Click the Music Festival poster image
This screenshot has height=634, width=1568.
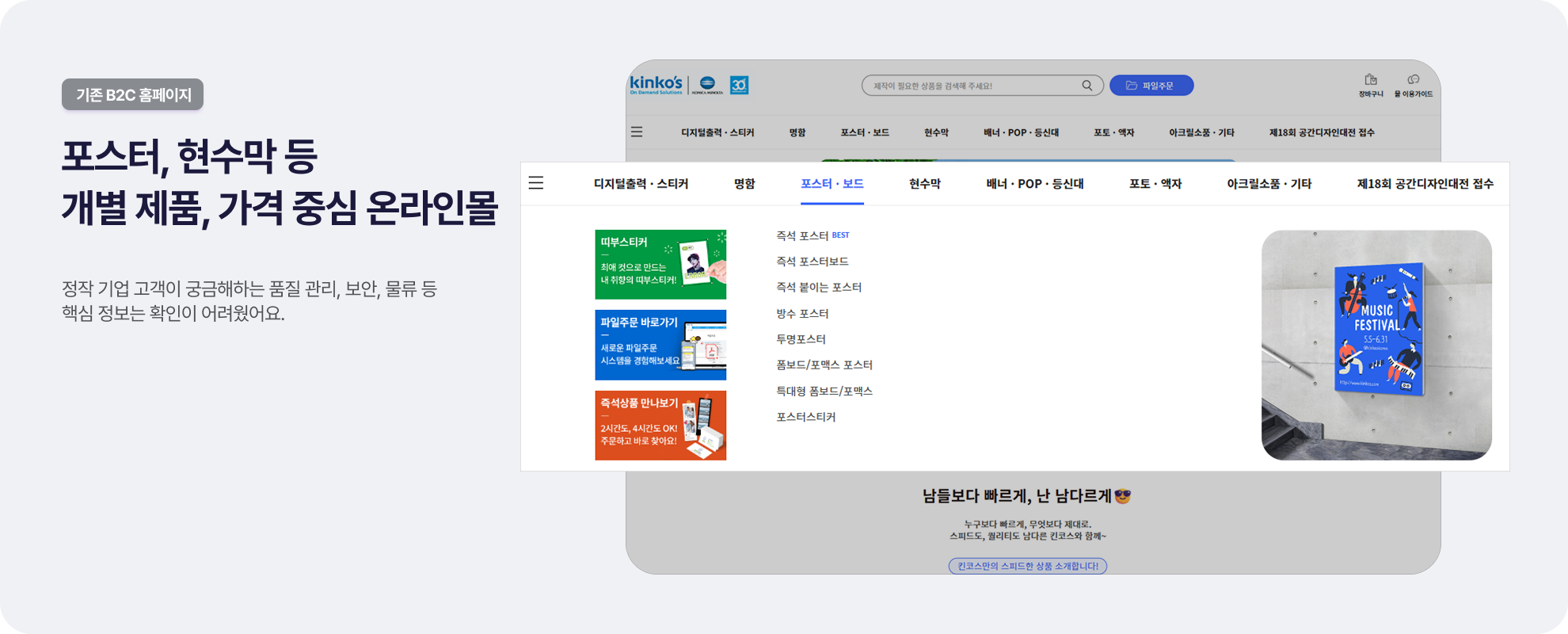[x=1376, y=345]
